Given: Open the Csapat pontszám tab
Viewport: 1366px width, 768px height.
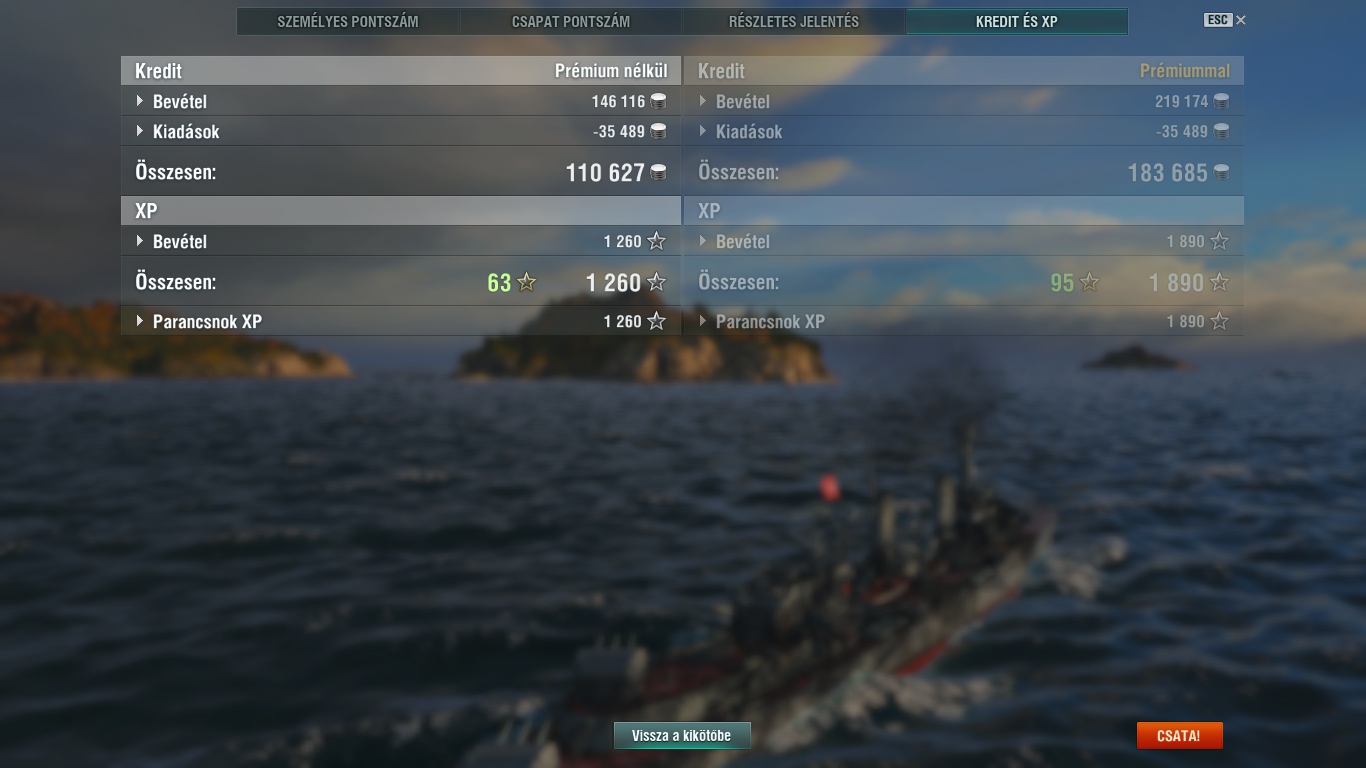Looking at the screenshot, I should pos(571,21).
